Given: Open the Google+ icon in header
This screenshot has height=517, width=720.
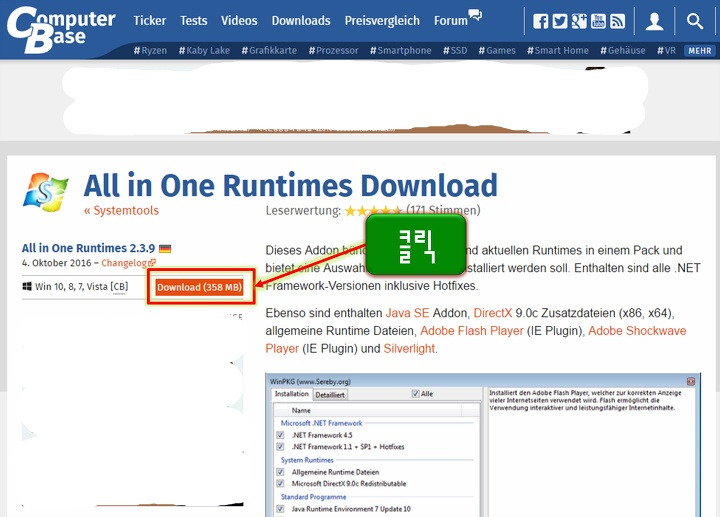Looking at the screenshot, I should pyautogui.click(x=579, y=21).
